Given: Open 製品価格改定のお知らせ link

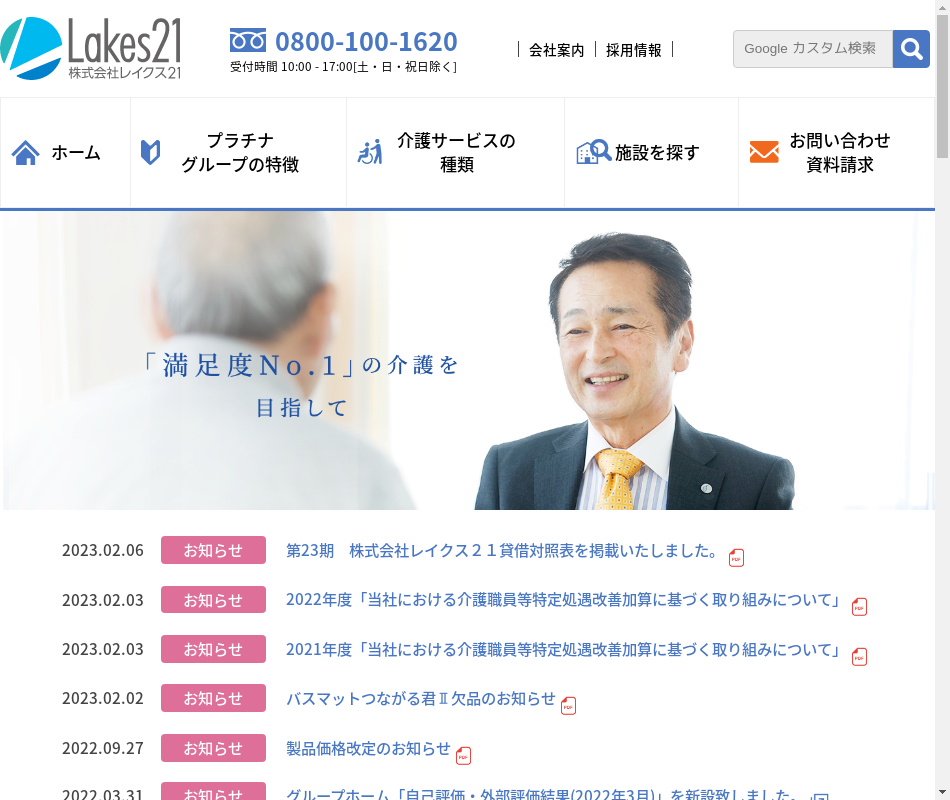Looking at the screenshot, I should [368, 748].
